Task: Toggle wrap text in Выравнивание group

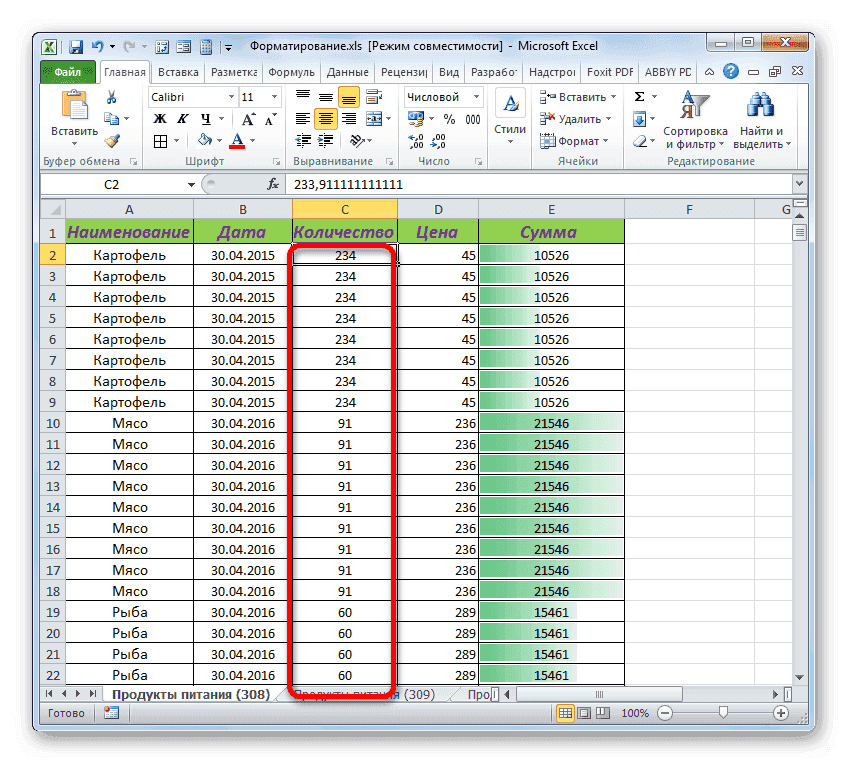Action: click(x=371, y=97)
